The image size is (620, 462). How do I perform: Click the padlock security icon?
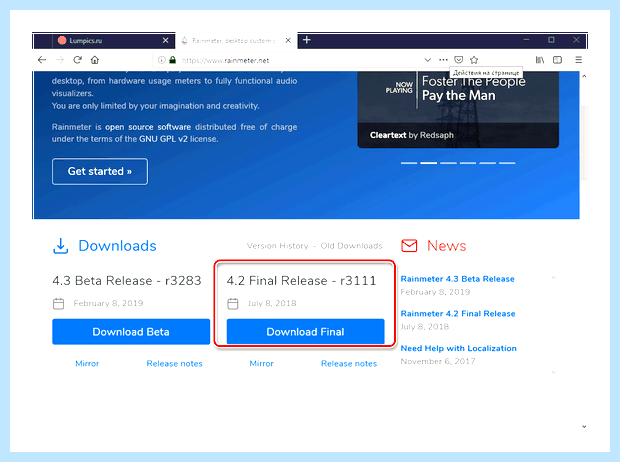(172, 60)
